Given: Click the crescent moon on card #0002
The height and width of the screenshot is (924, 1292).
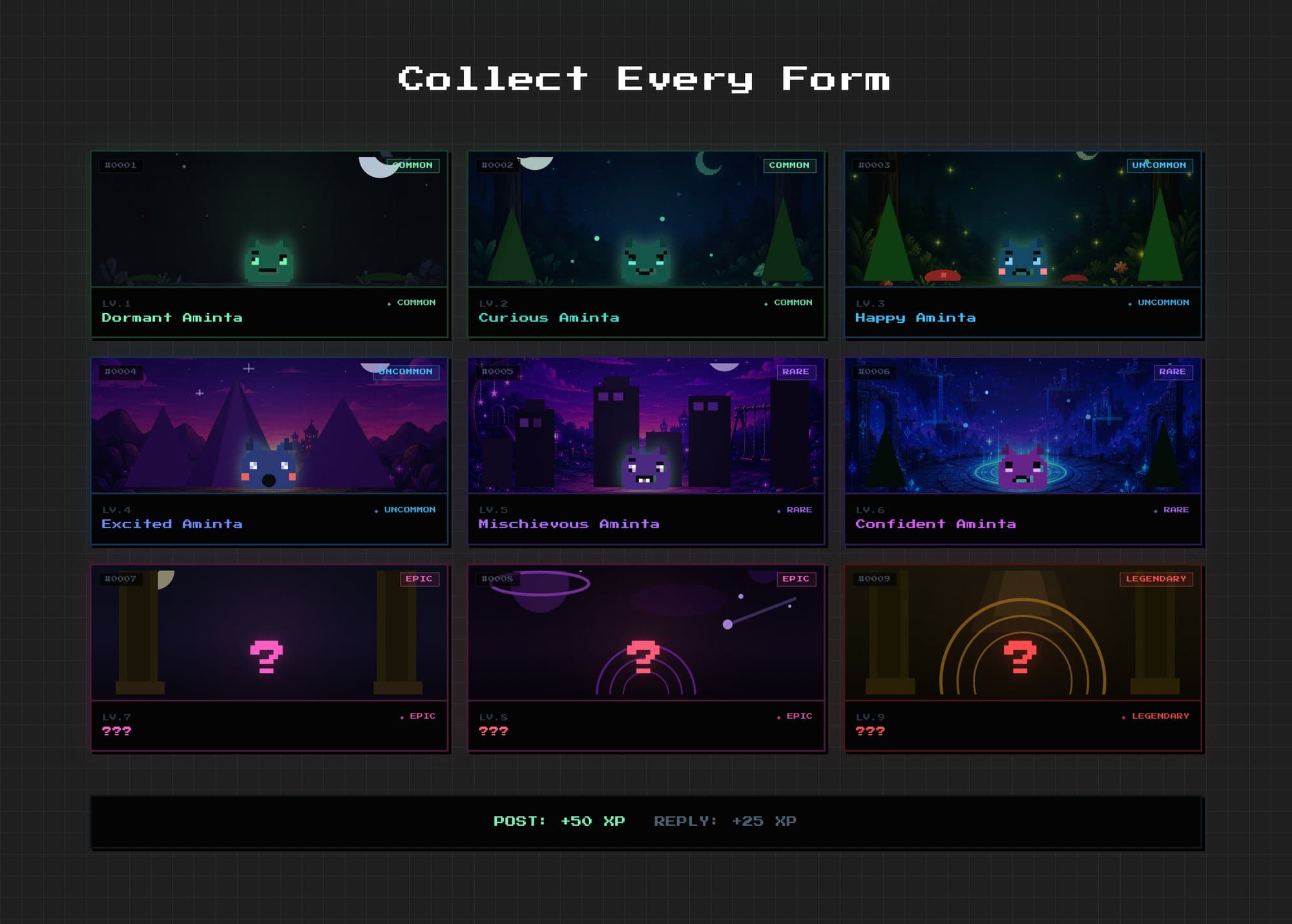Looking at the screenshot, I should (708, 163).
